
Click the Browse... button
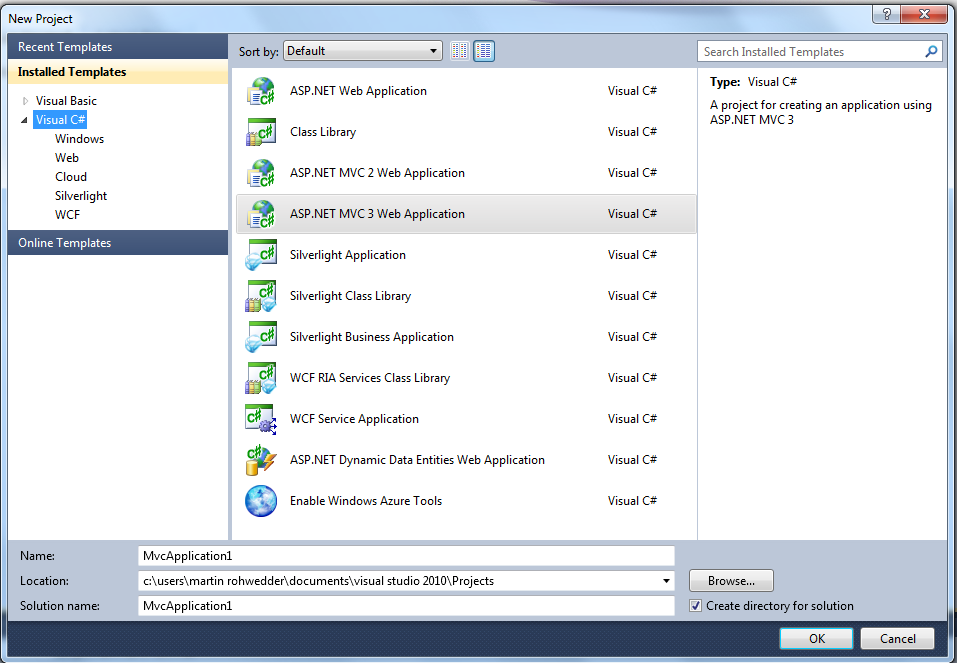(x=731, y=581)
